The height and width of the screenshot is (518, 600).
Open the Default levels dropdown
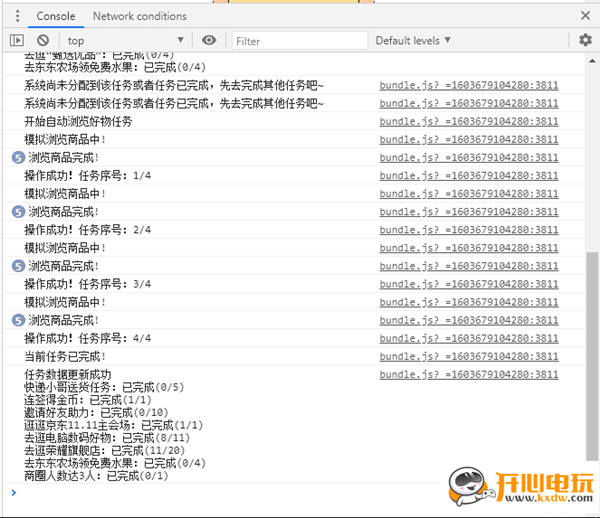tap(413, 41)
